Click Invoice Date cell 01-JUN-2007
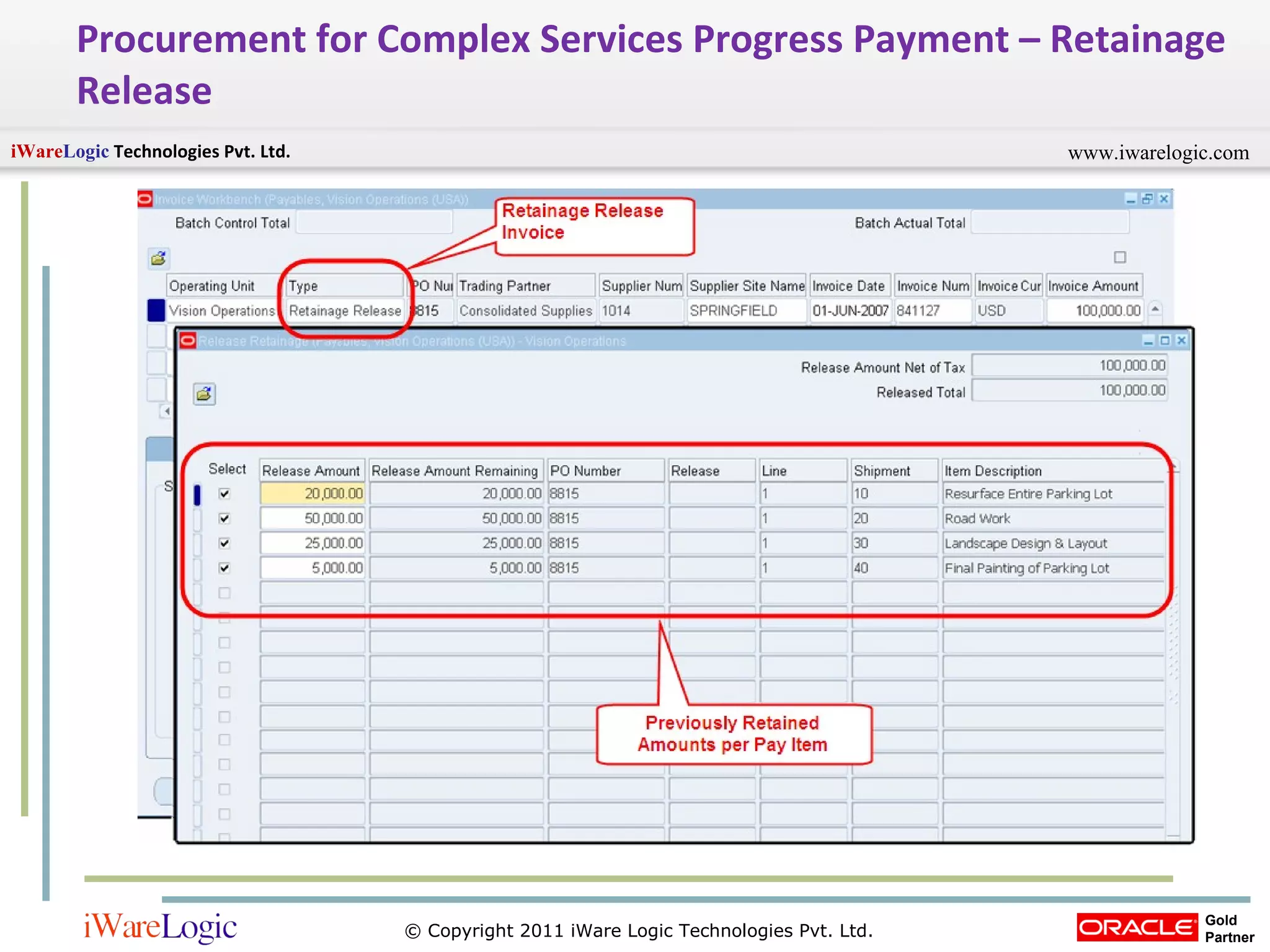The height and width of the screenshot is (952, 1270). [x=850, y=311]
